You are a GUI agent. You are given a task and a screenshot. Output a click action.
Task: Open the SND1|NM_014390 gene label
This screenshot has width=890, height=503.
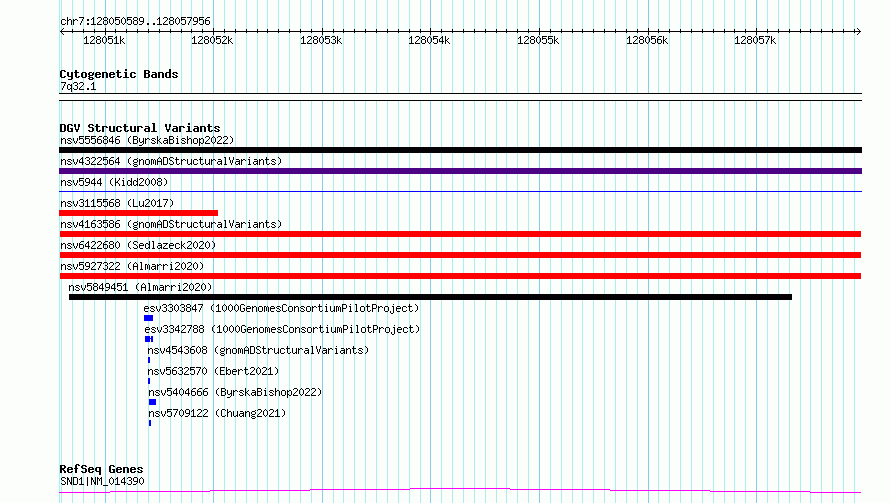click(102, 481)
